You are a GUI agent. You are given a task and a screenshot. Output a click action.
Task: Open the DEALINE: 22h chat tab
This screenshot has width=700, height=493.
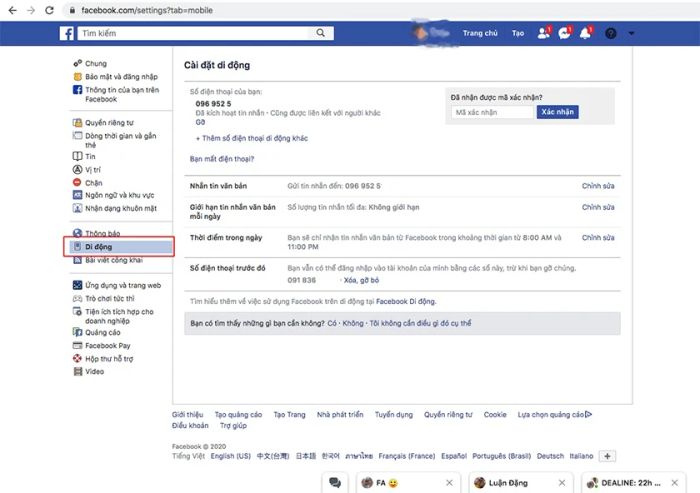pyautogui.click(x=631, y=483)
